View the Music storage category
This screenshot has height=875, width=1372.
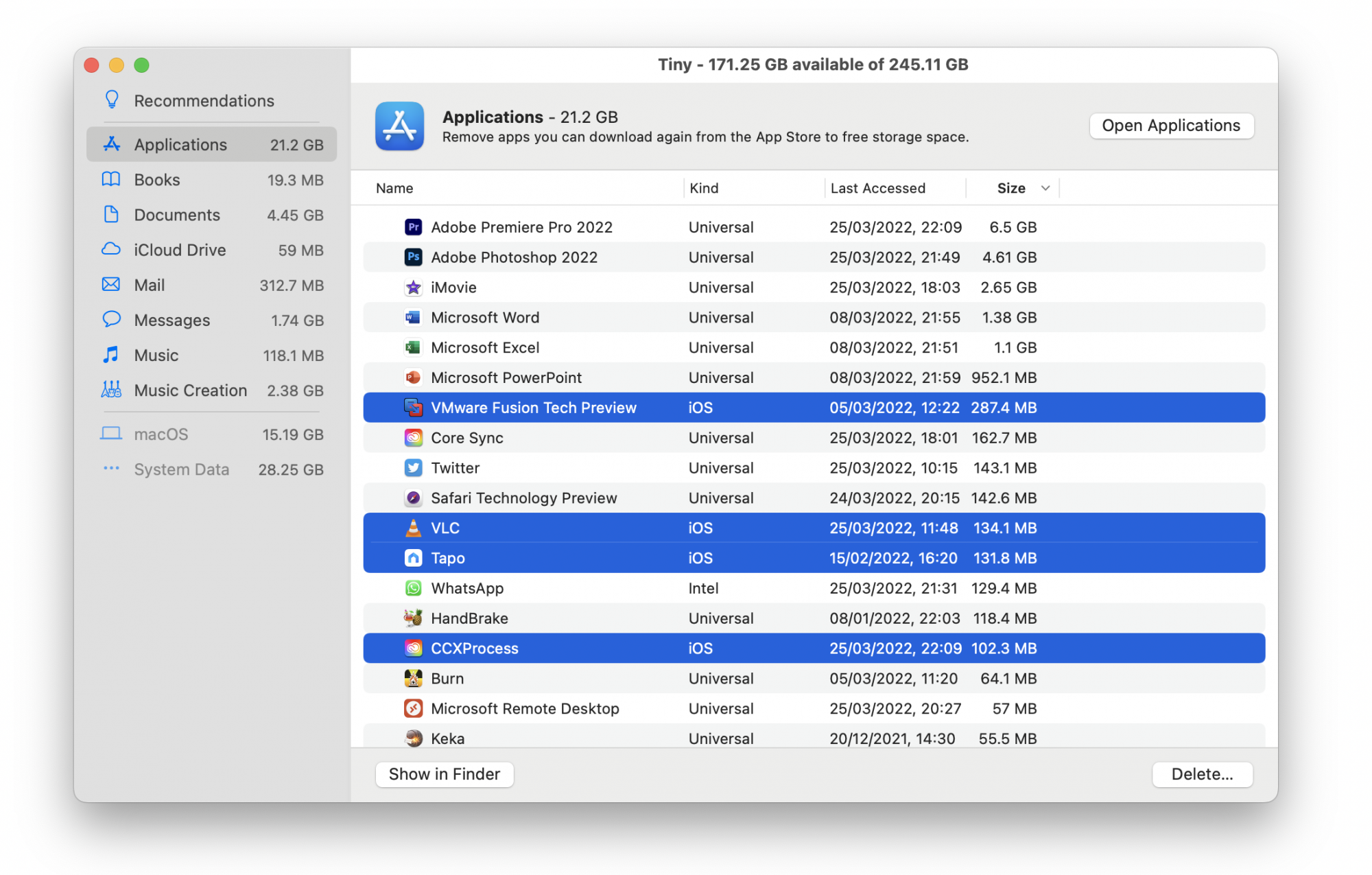pos(211,355)
